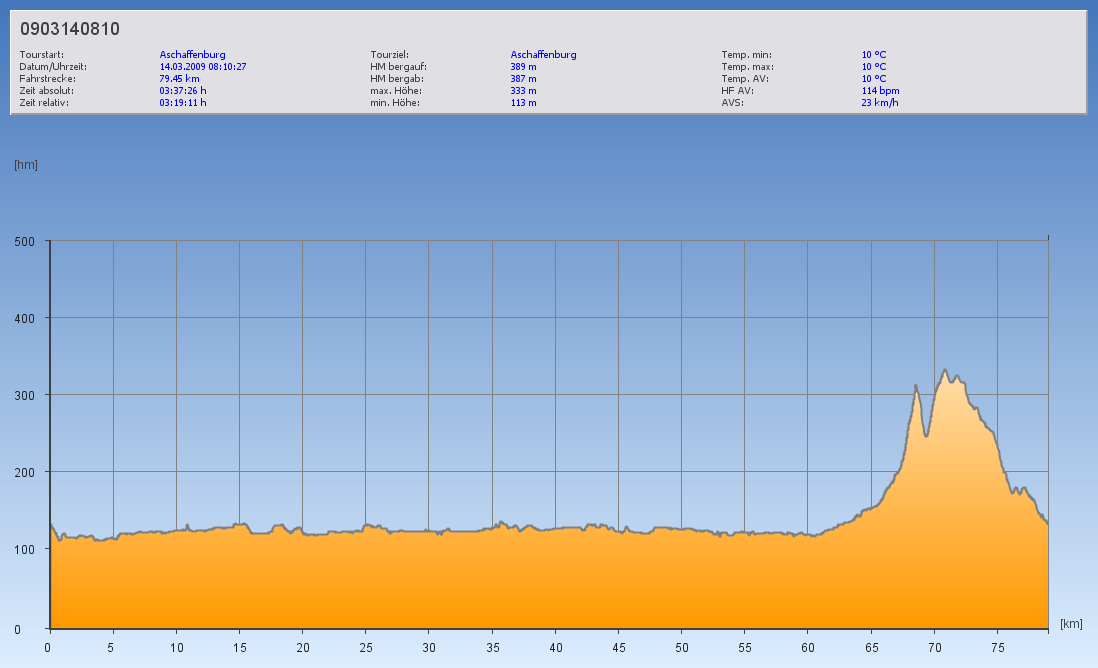Click the AVS value 23 km/h

(879, 103)
